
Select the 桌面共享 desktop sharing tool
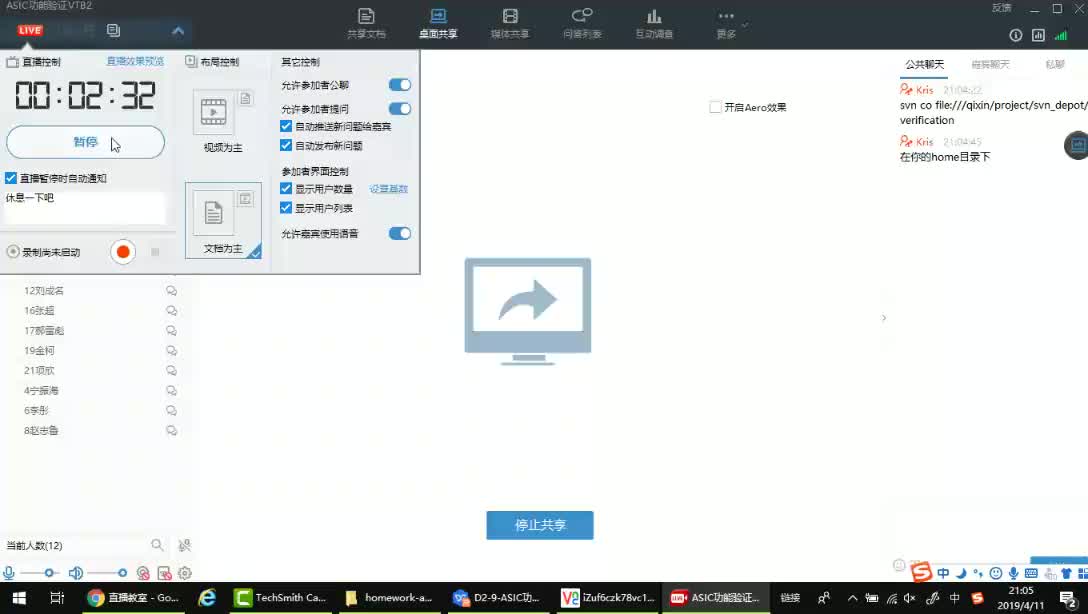tap(438, 23)
